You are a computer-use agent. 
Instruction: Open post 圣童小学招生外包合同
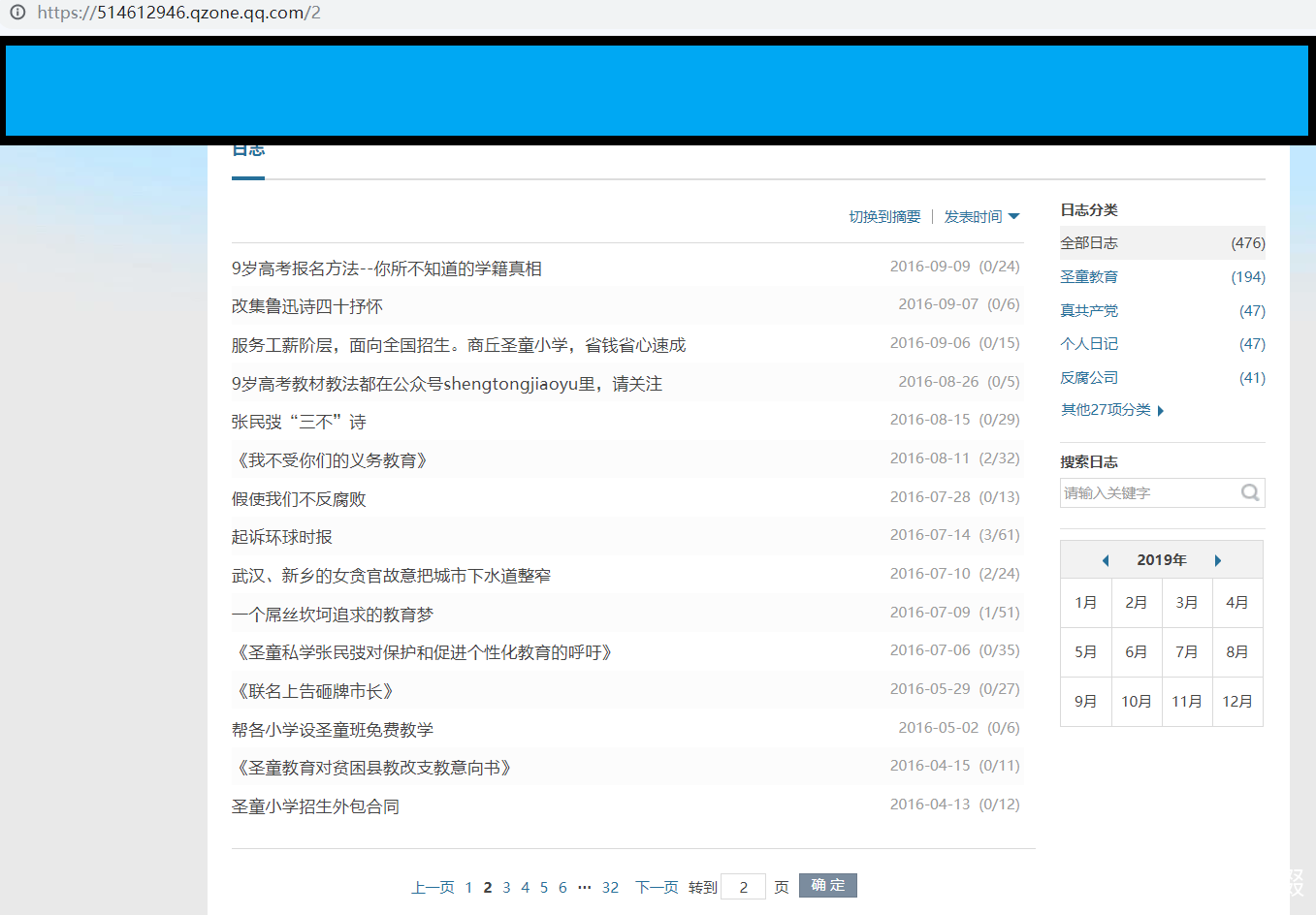click(x=315, y=806)
